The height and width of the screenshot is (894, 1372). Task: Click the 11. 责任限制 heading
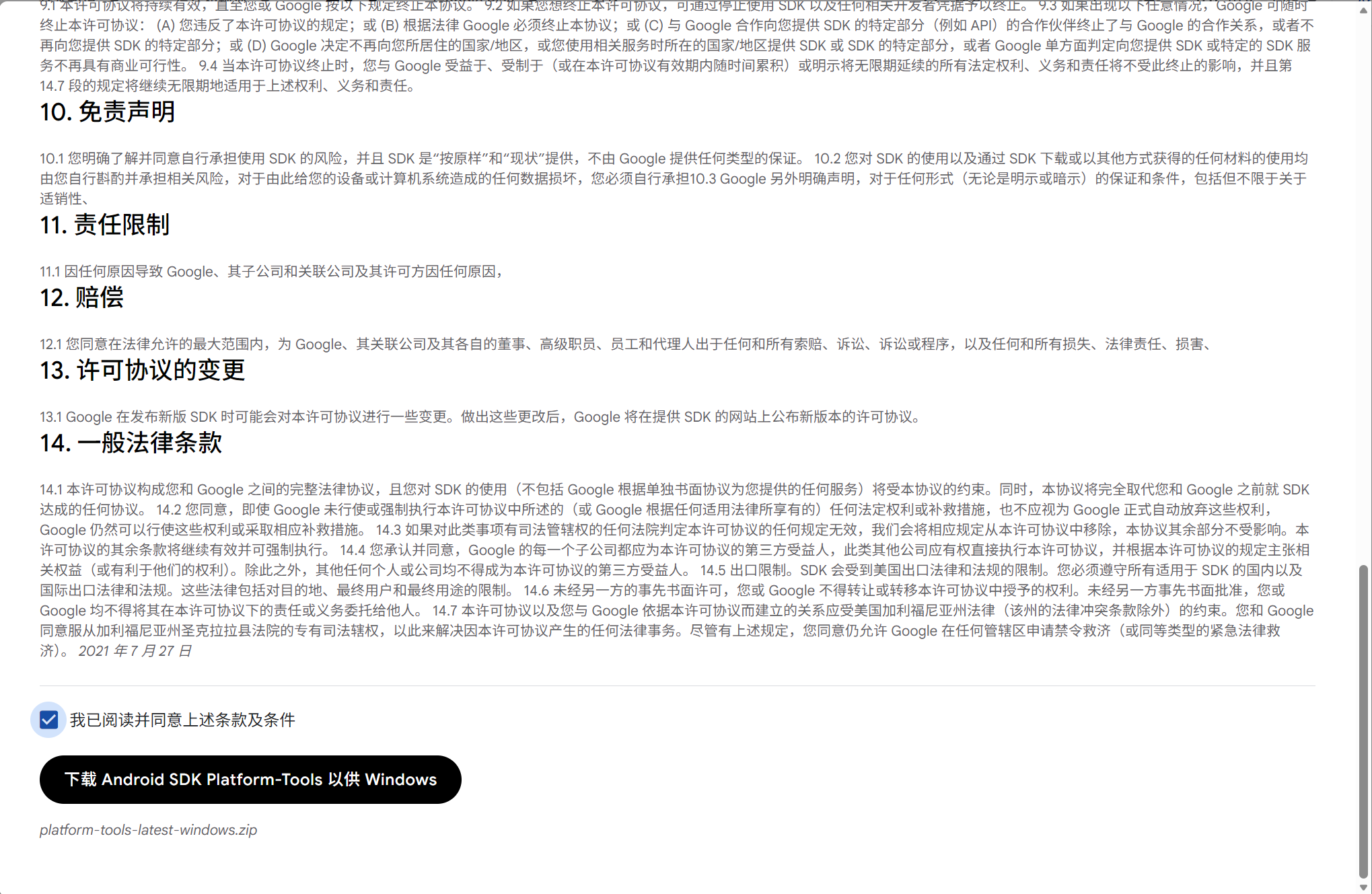coord(105,225)
